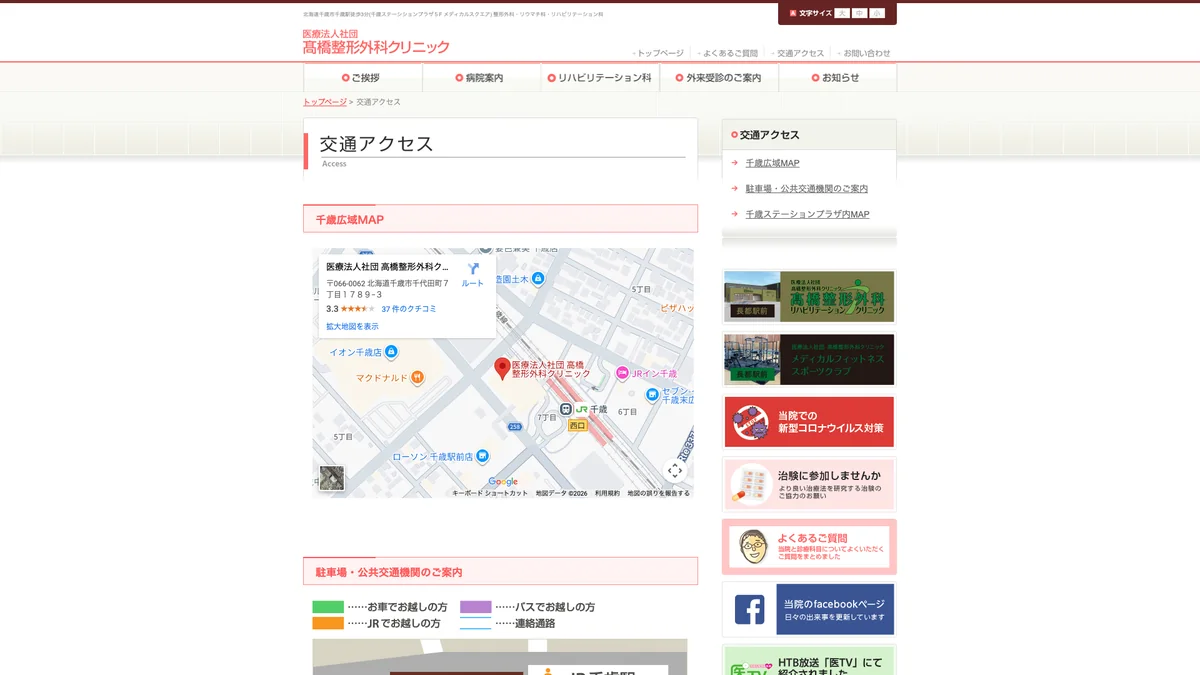The height and width of the screenshot is (675, 1200).
Task: Click the map camera controls button
Action: pyautogui.click(x=675, y=470)
